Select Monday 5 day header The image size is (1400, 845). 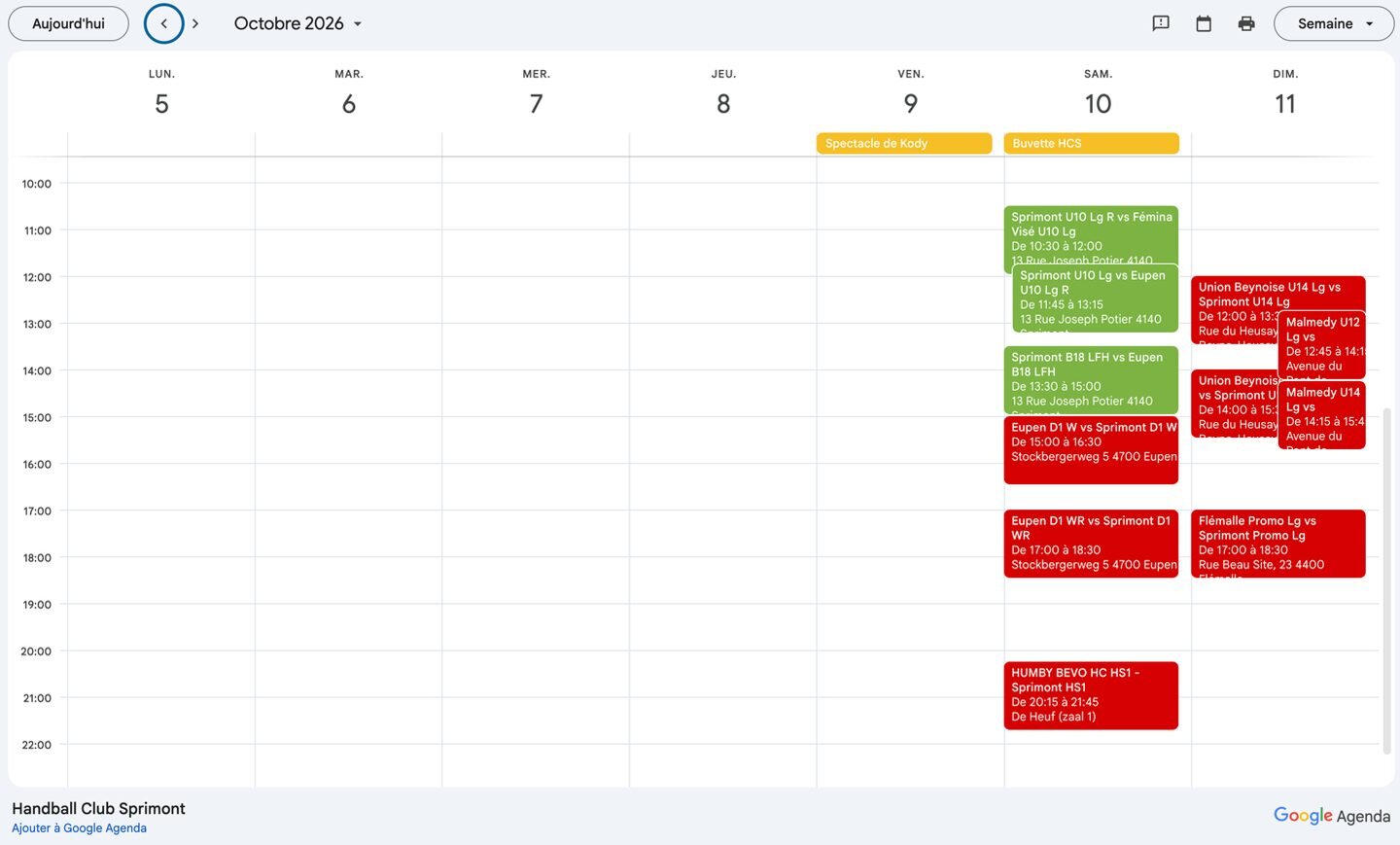[x=161, y=93]
